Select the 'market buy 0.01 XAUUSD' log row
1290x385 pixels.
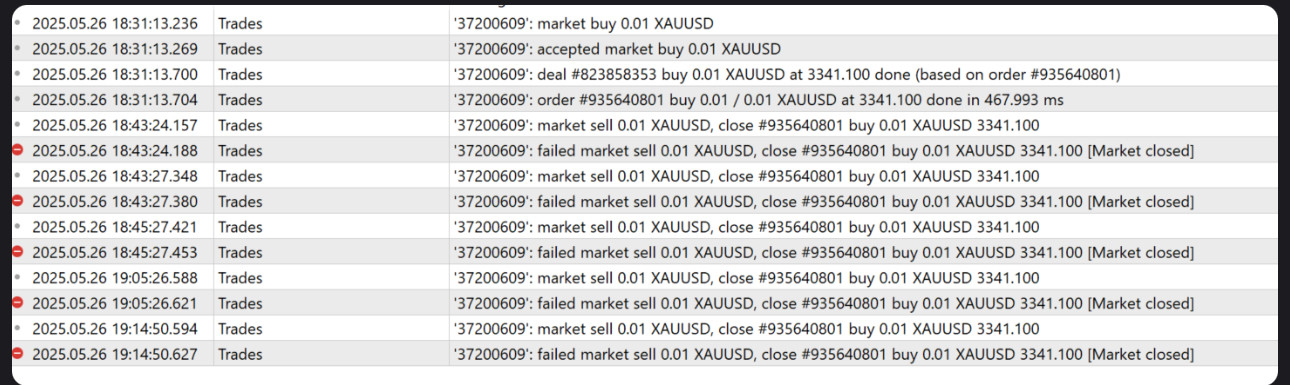[x=644, y=23]
